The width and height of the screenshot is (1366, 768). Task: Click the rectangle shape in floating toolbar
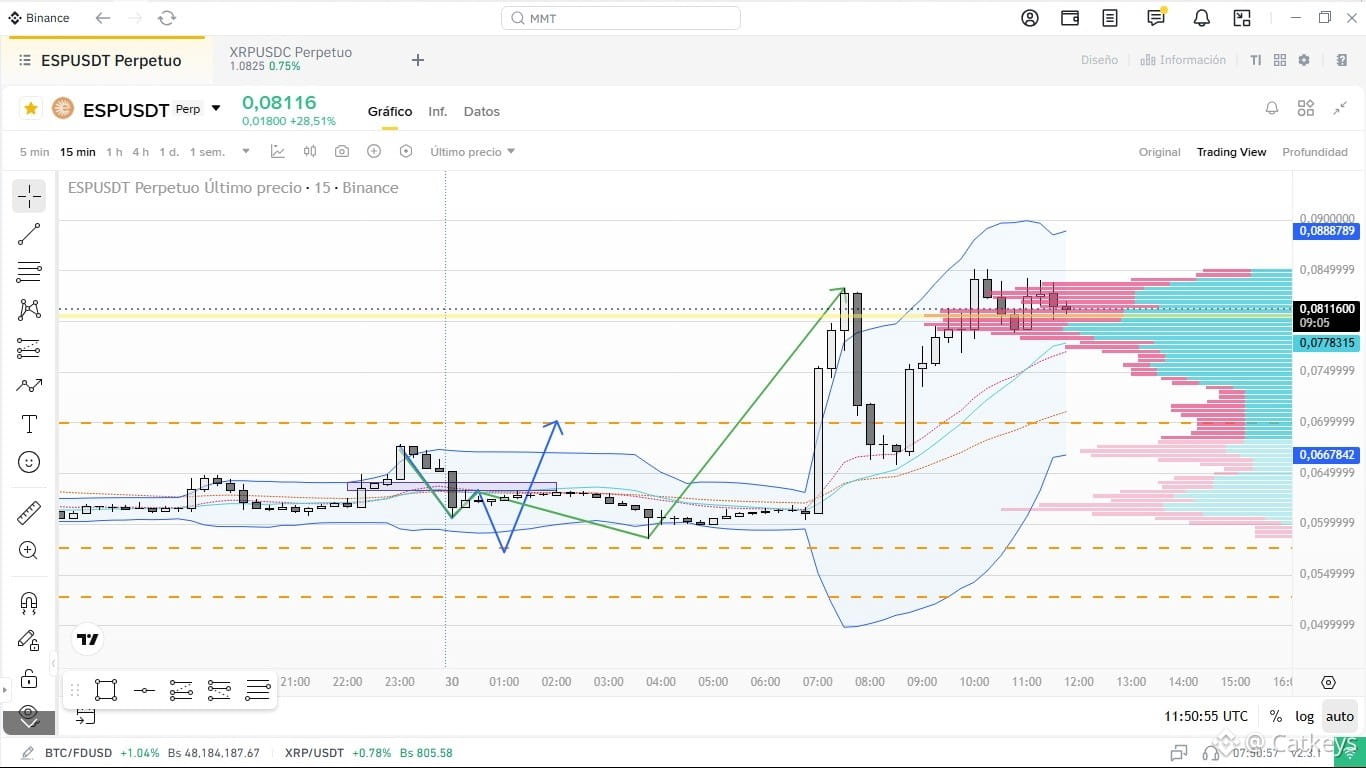pyautogui.click(x=106, y=690)
